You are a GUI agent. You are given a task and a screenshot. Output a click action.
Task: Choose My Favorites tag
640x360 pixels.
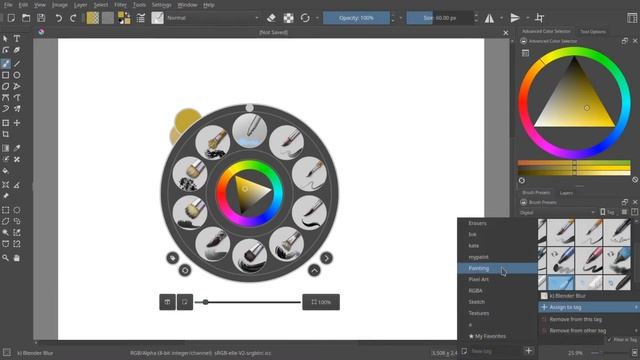(x=497, y=336)
